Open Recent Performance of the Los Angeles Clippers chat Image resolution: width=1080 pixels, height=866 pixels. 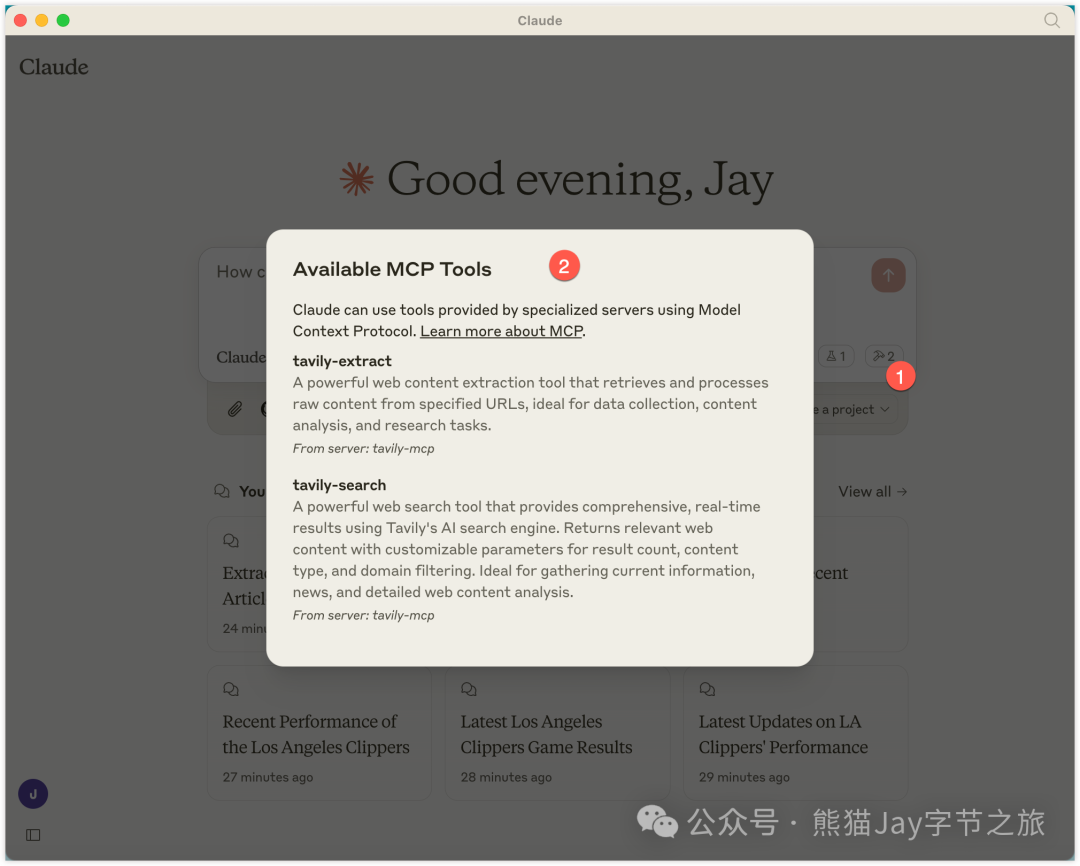coord(319,733)
